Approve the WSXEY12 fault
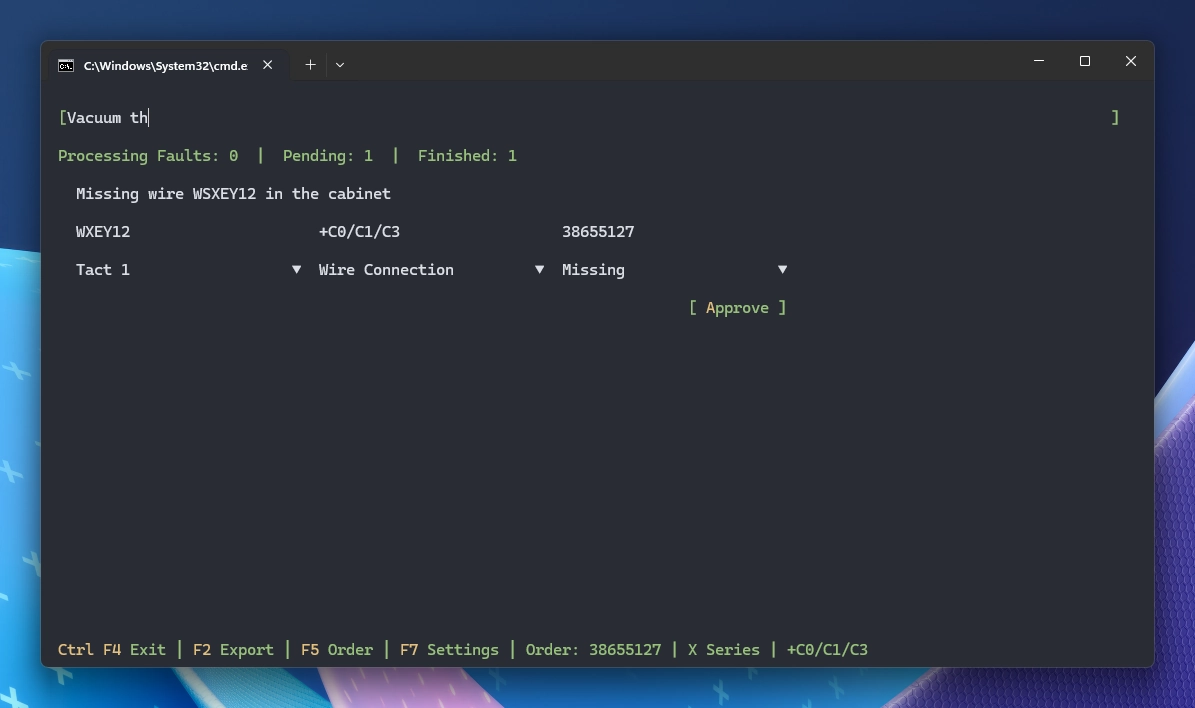Screen dimensions: 1195x708 tap(737, 307)
